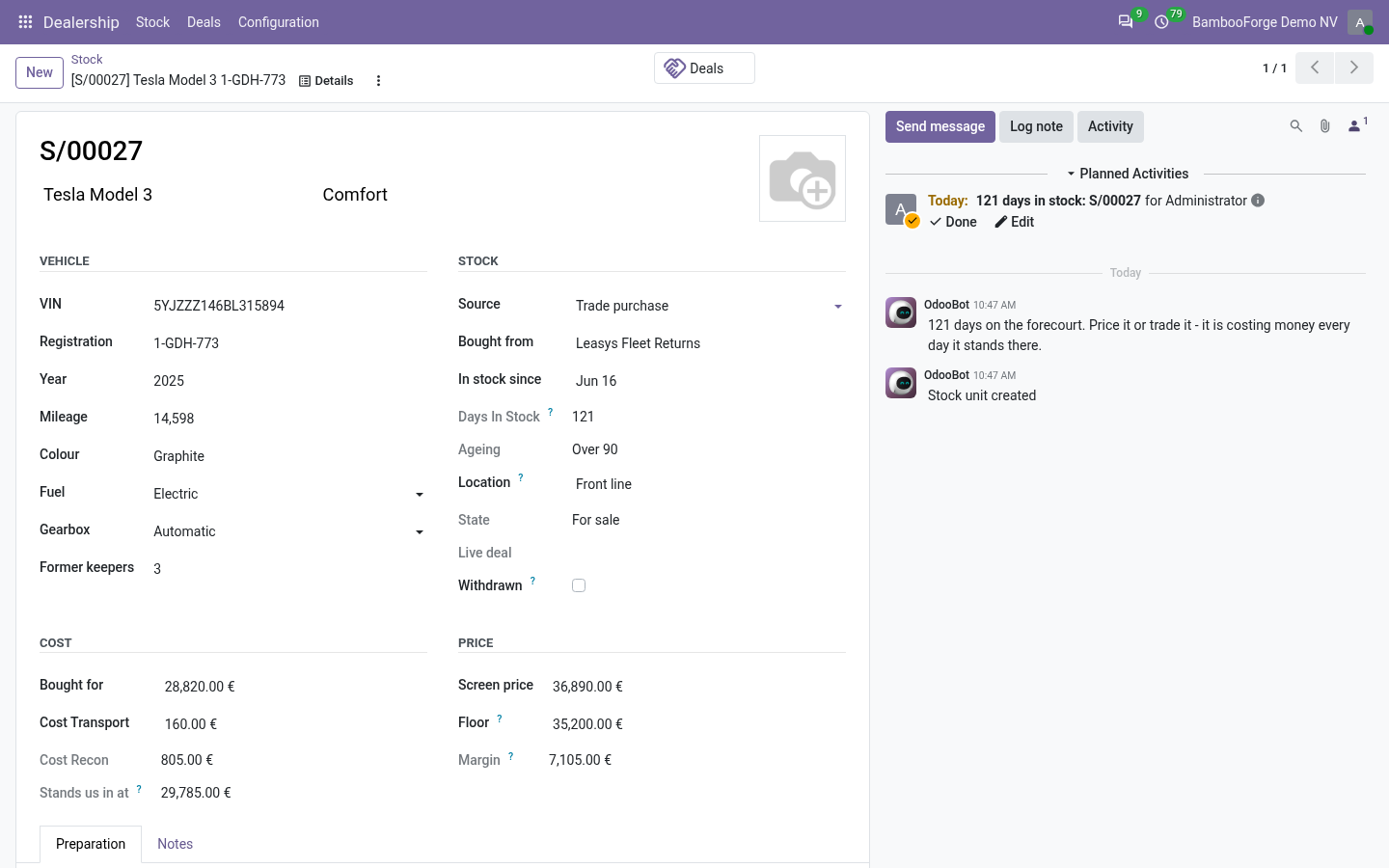Viewport: 1389px width, 868px height.
Task: Search messages with the magnifier icon in chatter
Action: [x=1296, y=126]
